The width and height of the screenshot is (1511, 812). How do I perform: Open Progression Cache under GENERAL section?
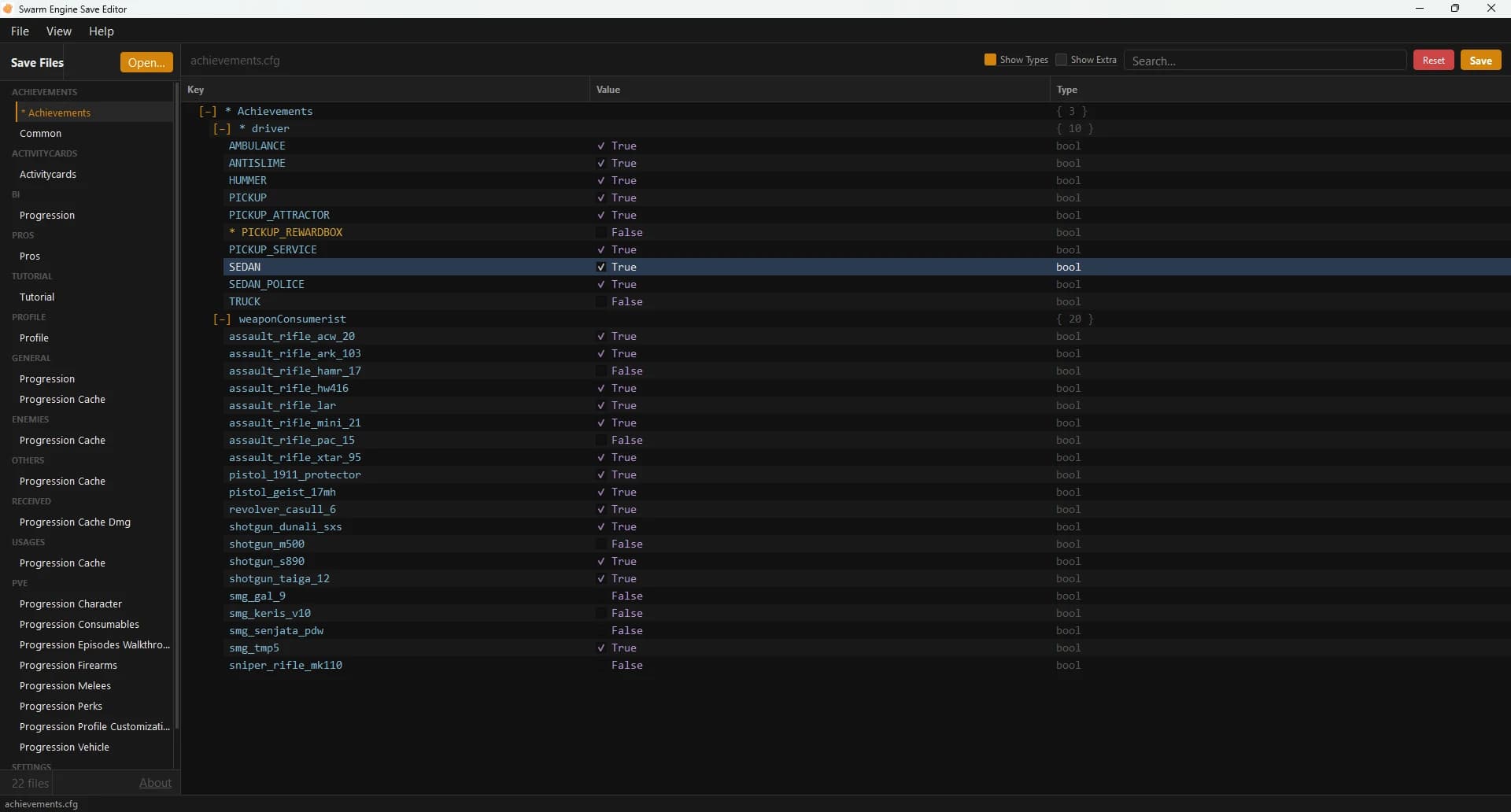94,399
